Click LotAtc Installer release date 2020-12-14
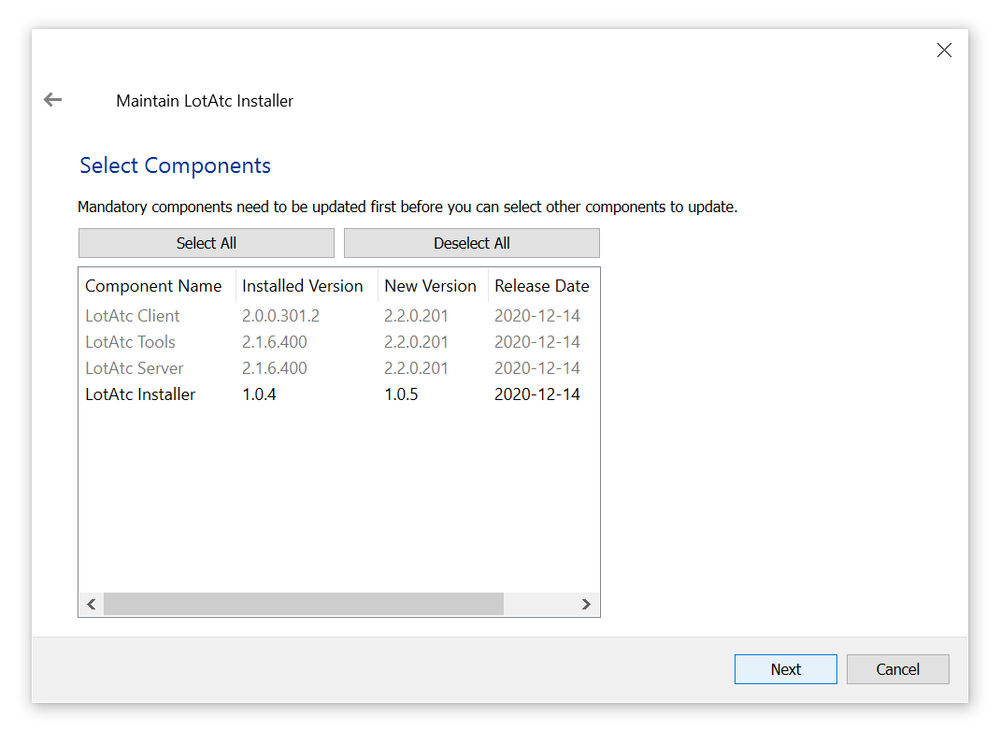Image resolution: width=1000 pixels, height=730 pixels. click(537, 394)
